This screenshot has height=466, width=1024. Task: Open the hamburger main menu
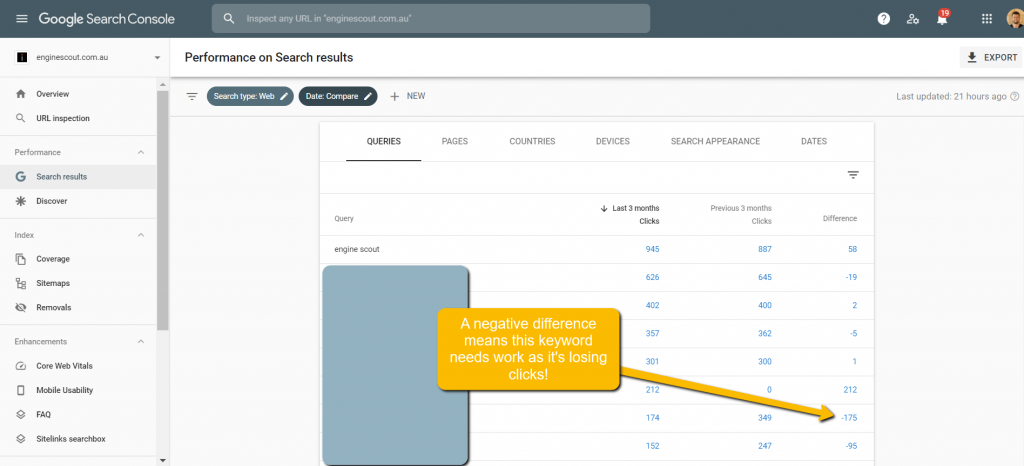[22, 19]
